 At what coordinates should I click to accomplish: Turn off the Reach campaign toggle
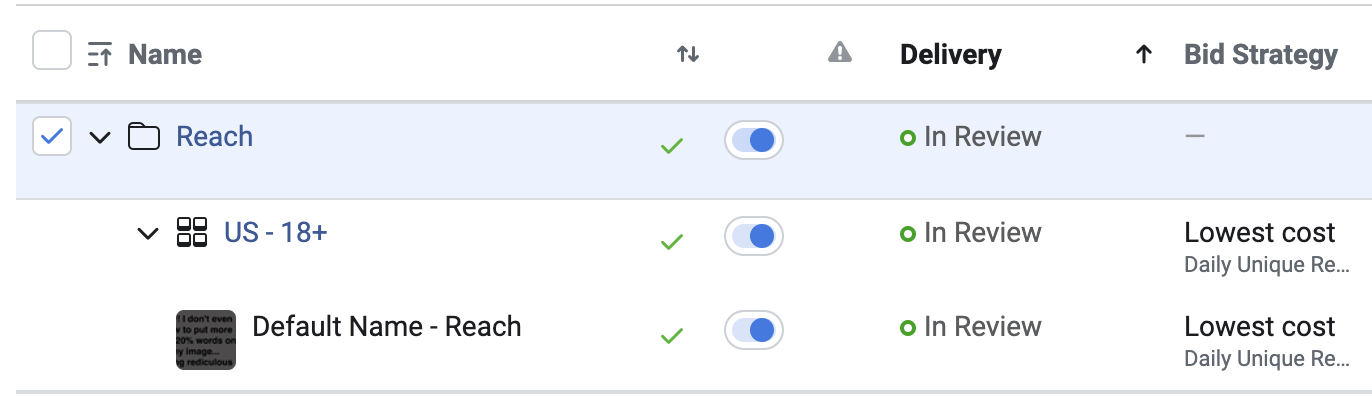(x=754, y=140)
